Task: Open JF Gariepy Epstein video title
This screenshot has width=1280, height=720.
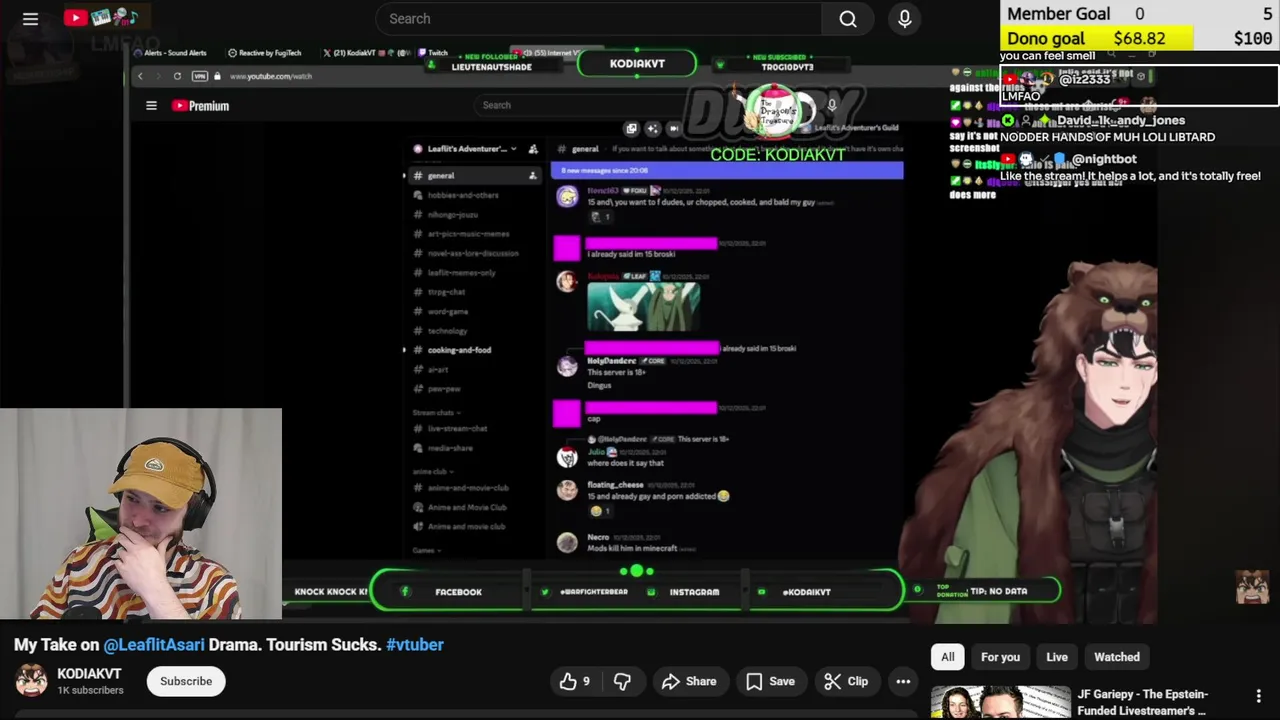Action: coord(1143,702)
